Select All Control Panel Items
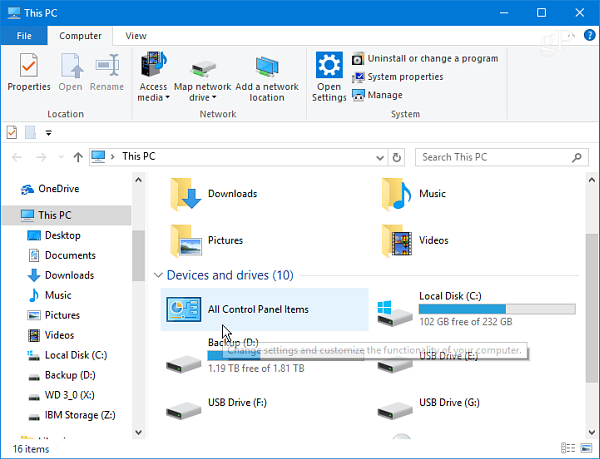Viewport: 600px width, 459px height. [x=264, y=309]
